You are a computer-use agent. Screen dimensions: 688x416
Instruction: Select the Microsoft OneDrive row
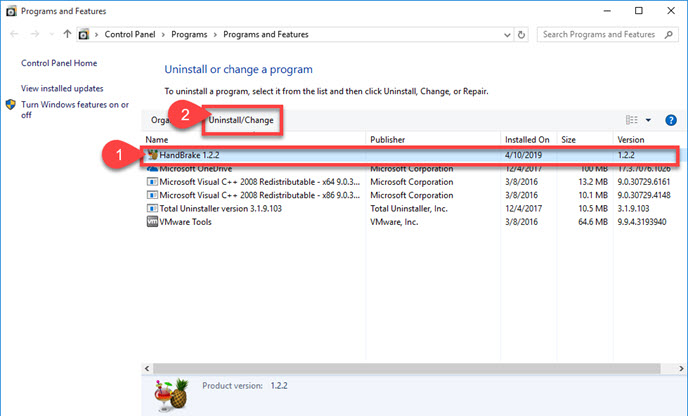(x=410, y=169)
